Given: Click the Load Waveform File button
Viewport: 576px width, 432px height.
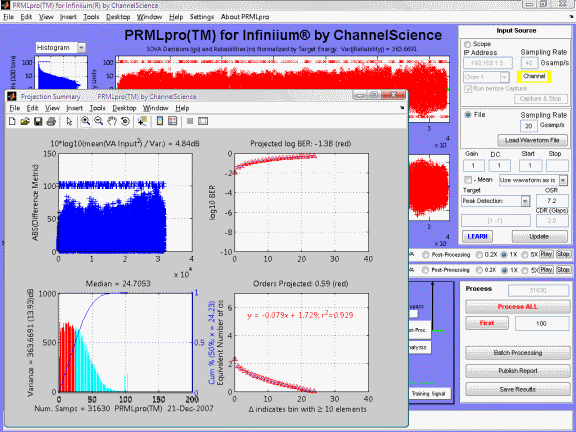Looking at the screenshot, I should click(532, 140).
